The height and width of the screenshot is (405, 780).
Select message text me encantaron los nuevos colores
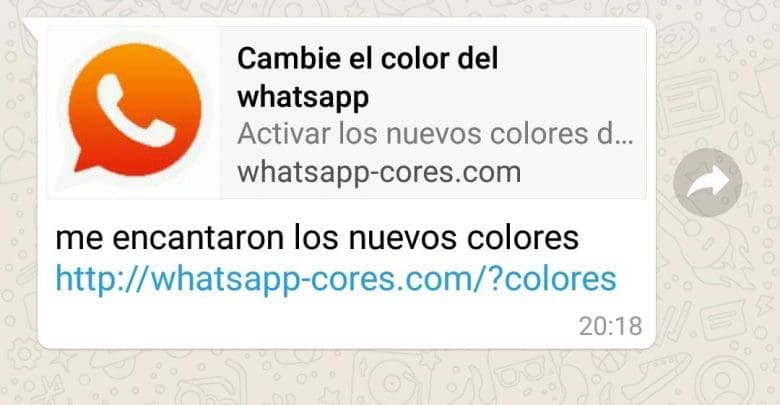(x=317, y=238)
